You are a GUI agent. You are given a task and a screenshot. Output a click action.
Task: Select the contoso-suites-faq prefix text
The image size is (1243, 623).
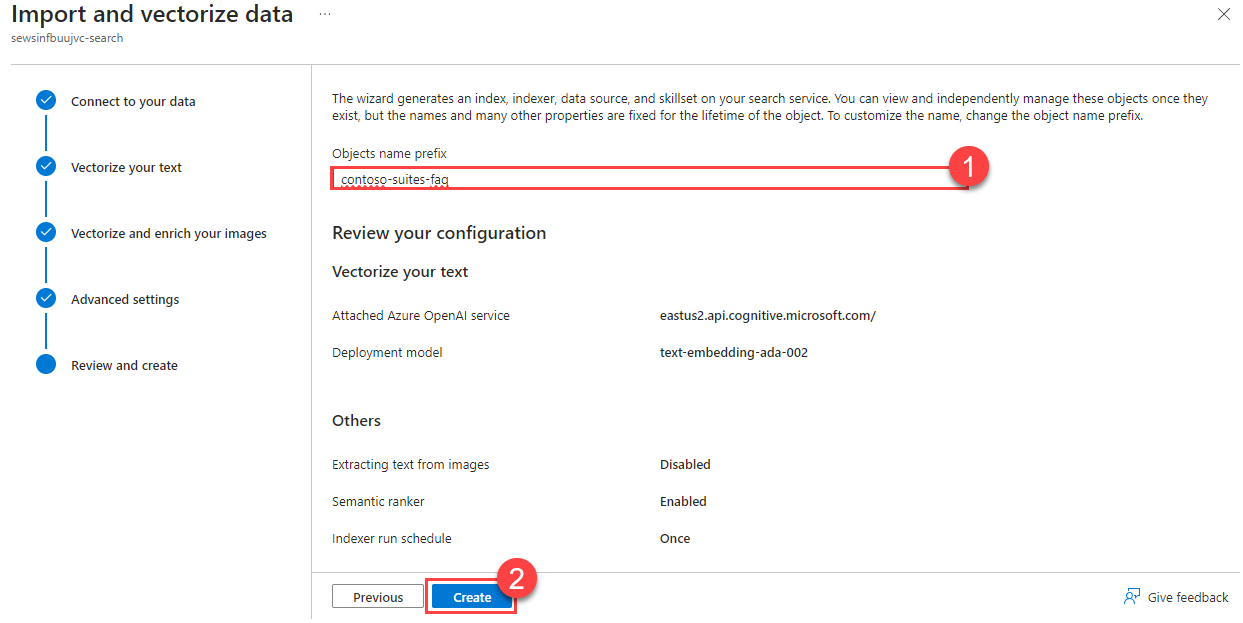point(393,179)
